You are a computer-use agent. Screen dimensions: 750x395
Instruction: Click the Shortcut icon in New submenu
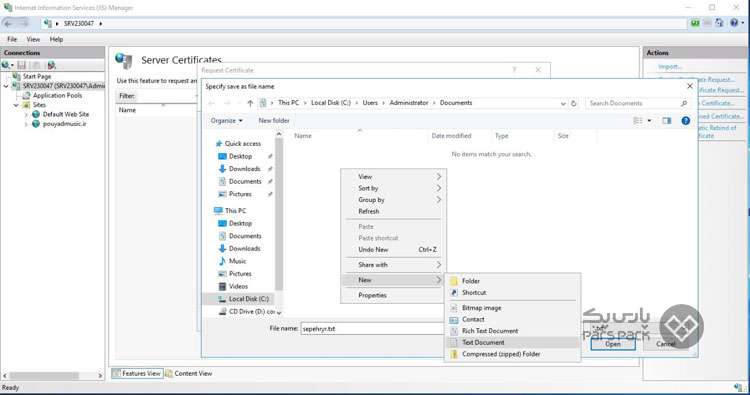pos(454,293)
